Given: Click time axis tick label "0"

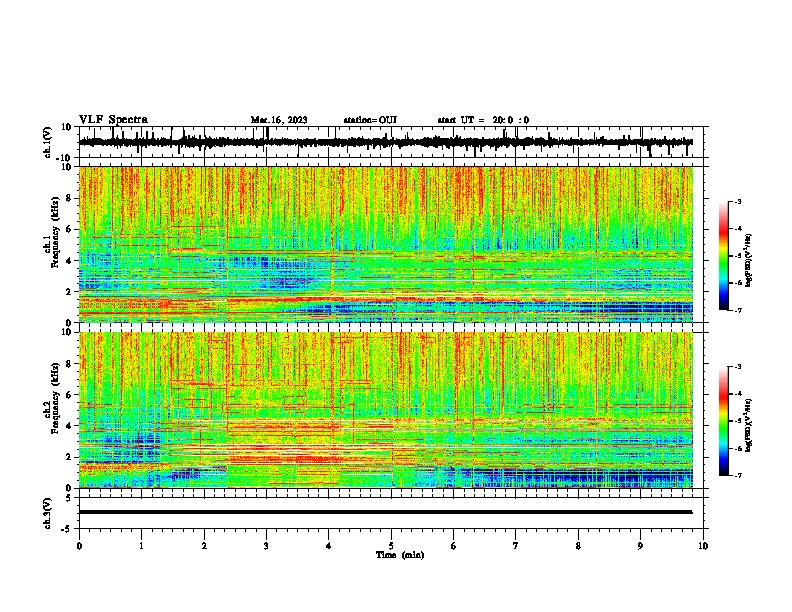Looking at the screenshot, I should click(x=79, y=546).
